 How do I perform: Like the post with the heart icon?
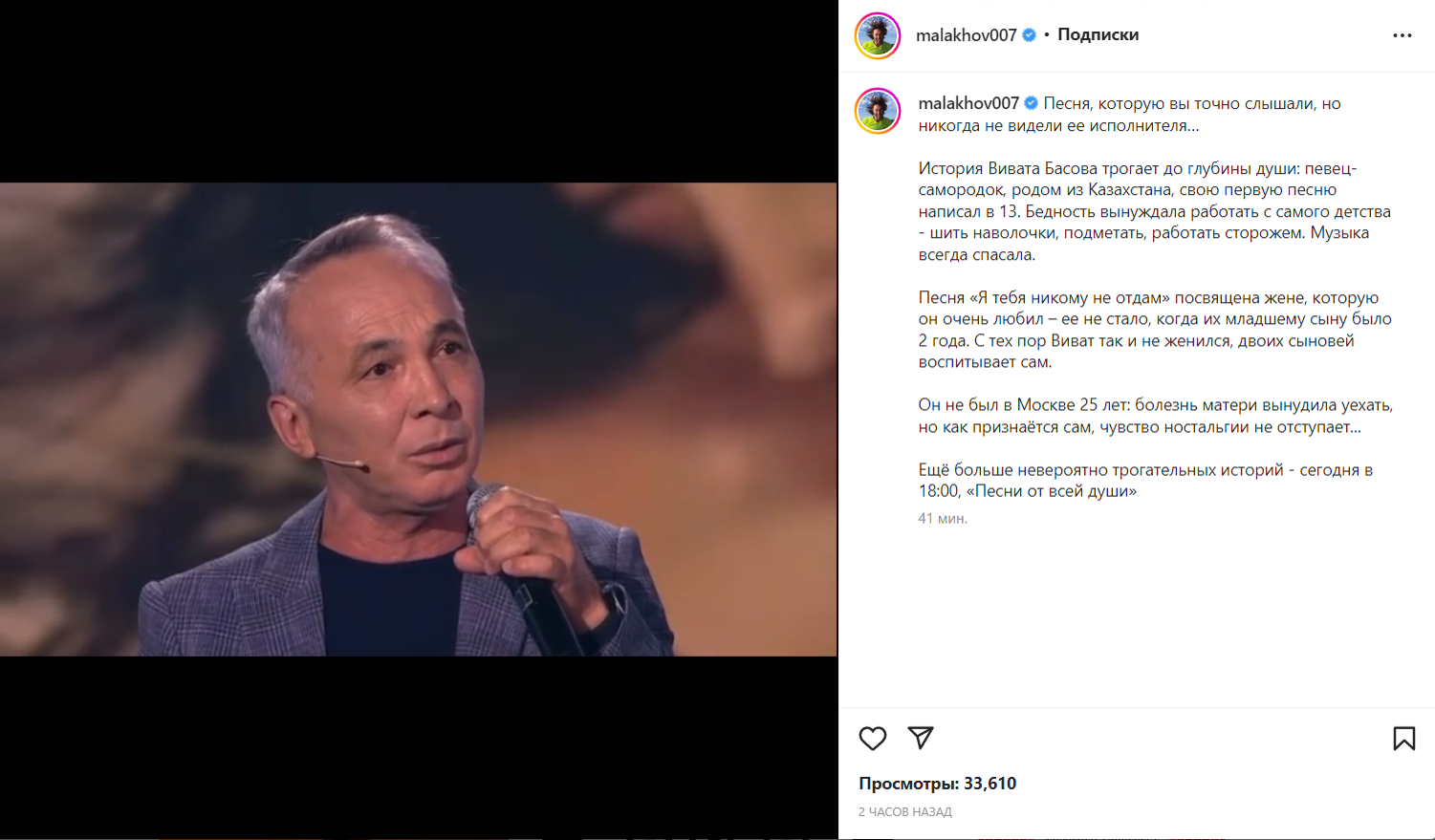click(x=872, y=738)
